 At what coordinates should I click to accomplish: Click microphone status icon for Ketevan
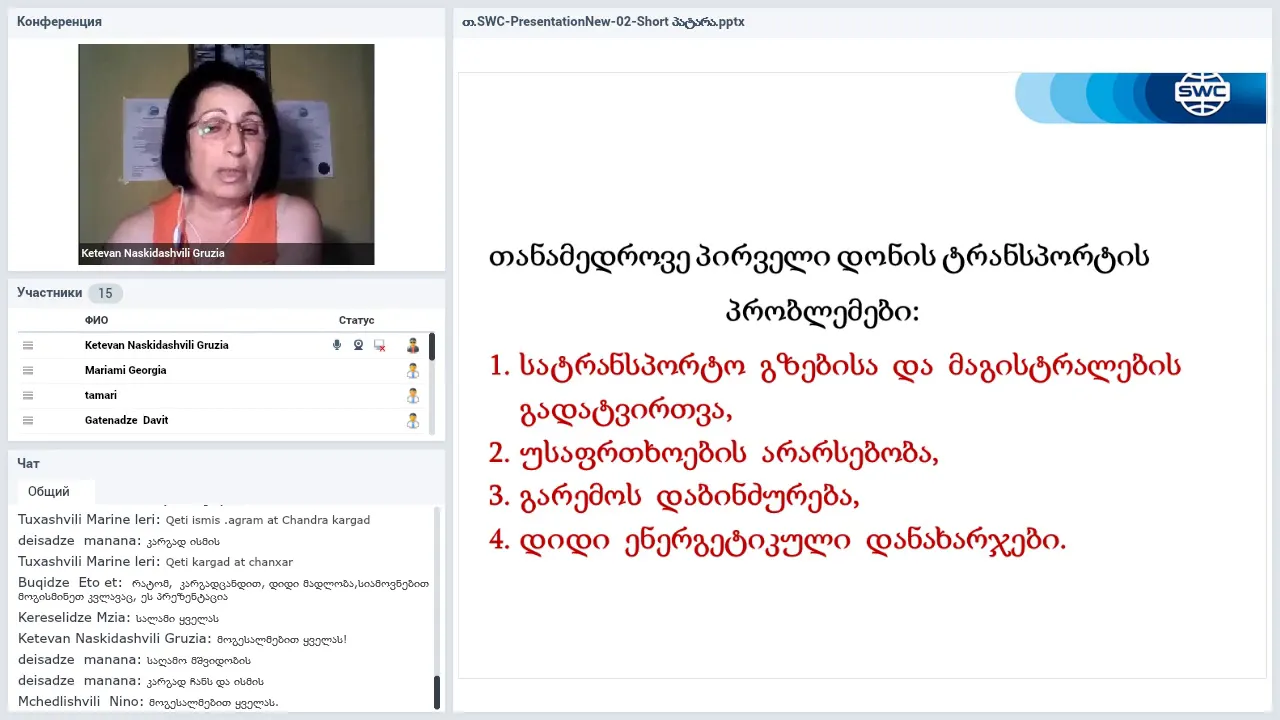point(337,345)
